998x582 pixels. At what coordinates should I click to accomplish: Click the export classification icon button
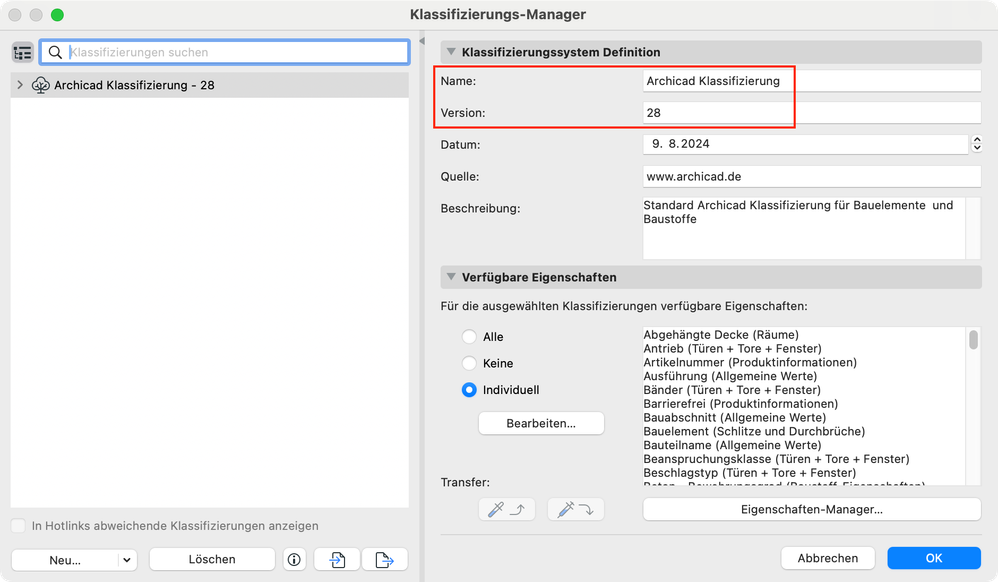(385, 560)
